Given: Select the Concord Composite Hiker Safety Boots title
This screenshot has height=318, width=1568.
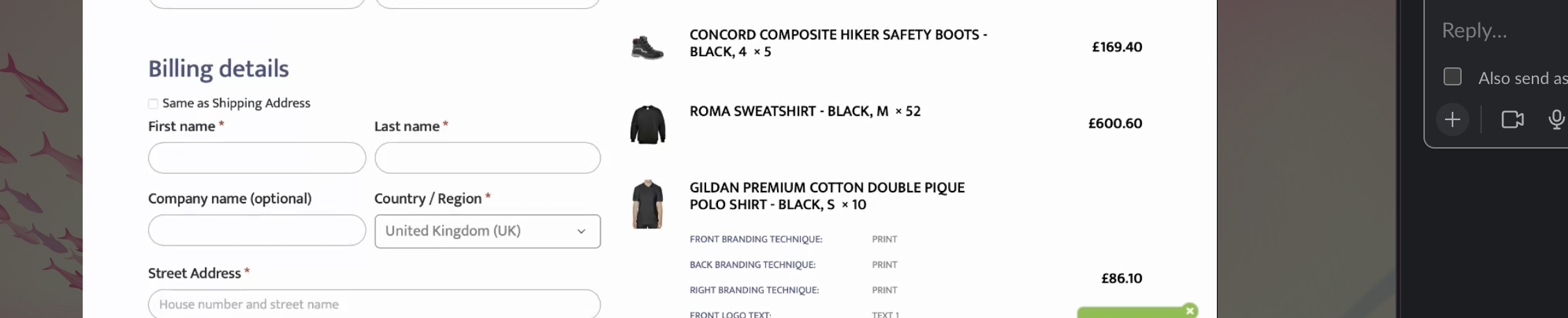Looking at the screenshot, I should coord(838,43).
